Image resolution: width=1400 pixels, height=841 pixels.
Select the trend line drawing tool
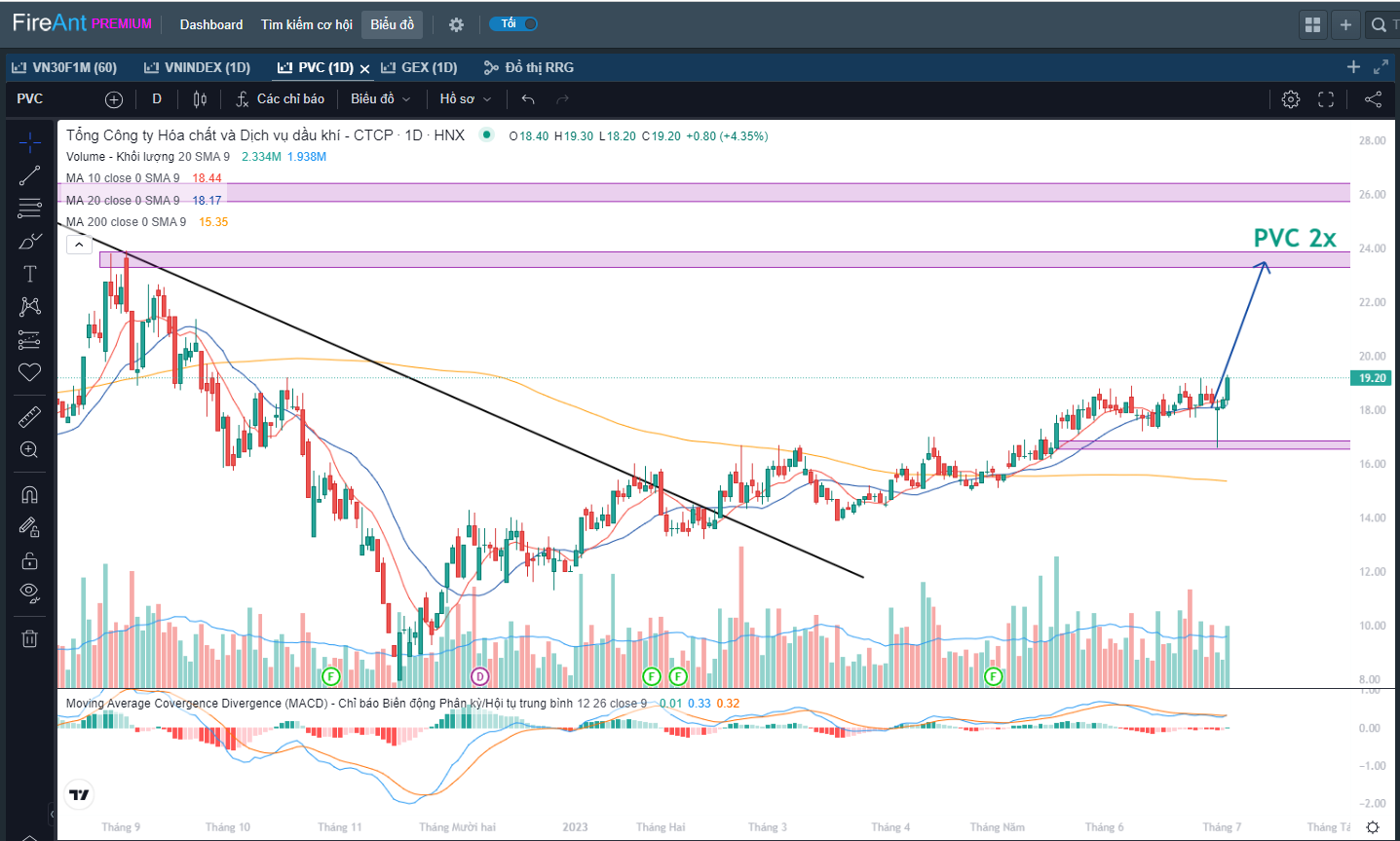tap(30, 175)
